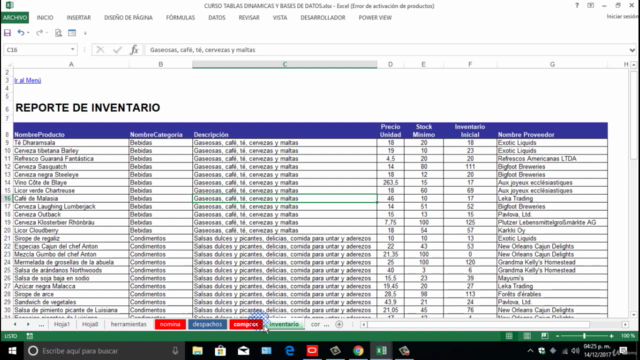This screenshot has height=360, width=640.
Task: Click the 100 % zoom level
Action: point(628,336)
